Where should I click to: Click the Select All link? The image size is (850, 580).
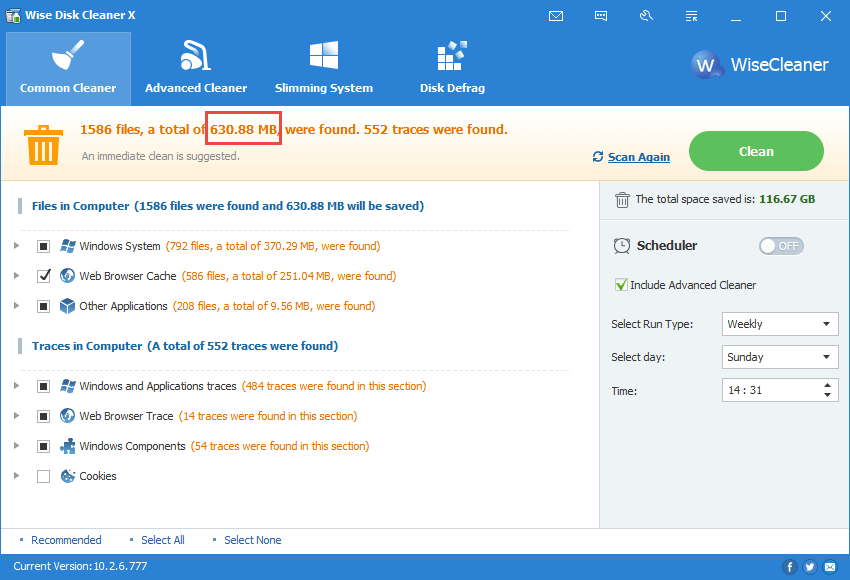coord(163,540)
